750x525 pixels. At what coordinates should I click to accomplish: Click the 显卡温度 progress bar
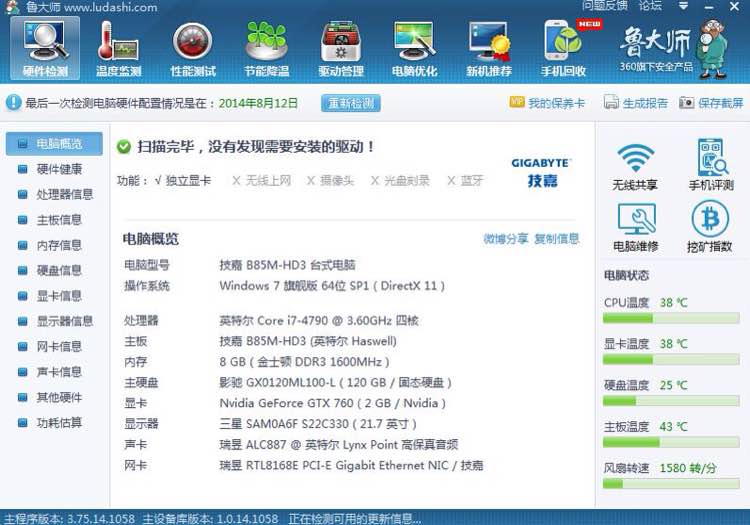coord(671,360)
